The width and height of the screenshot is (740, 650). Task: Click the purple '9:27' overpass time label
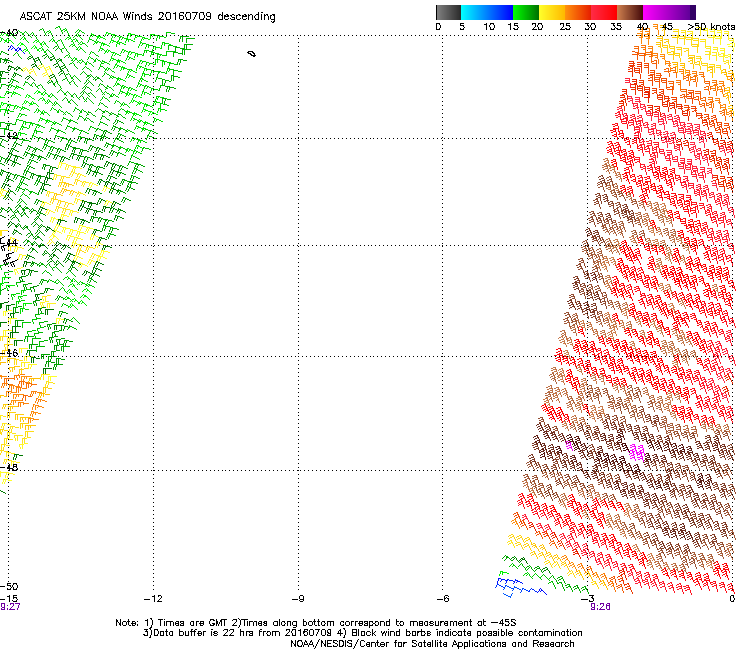tap(10, 607)
